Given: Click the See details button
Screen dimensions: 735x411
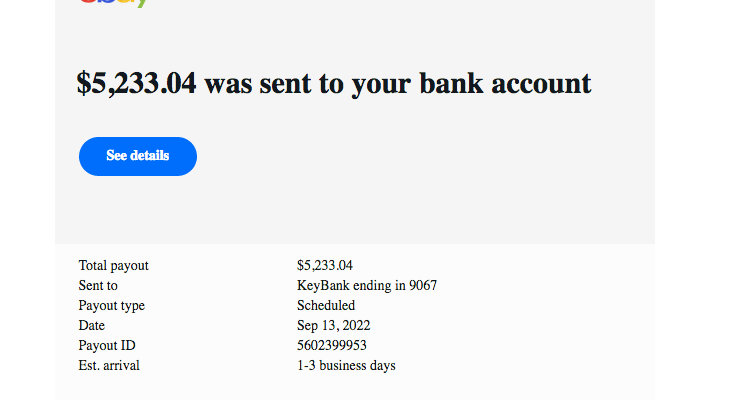Looking at the screenshot, I should pyautogui.click(x=138, y=156).
